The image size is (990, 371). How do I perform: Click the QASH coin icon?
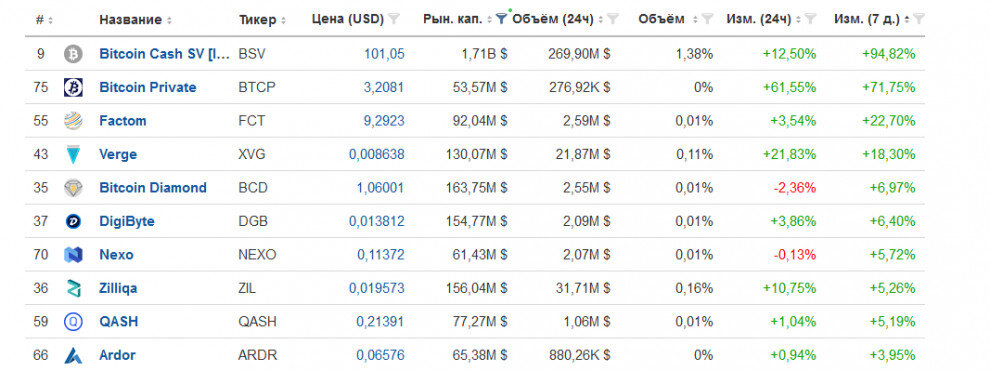73,322
